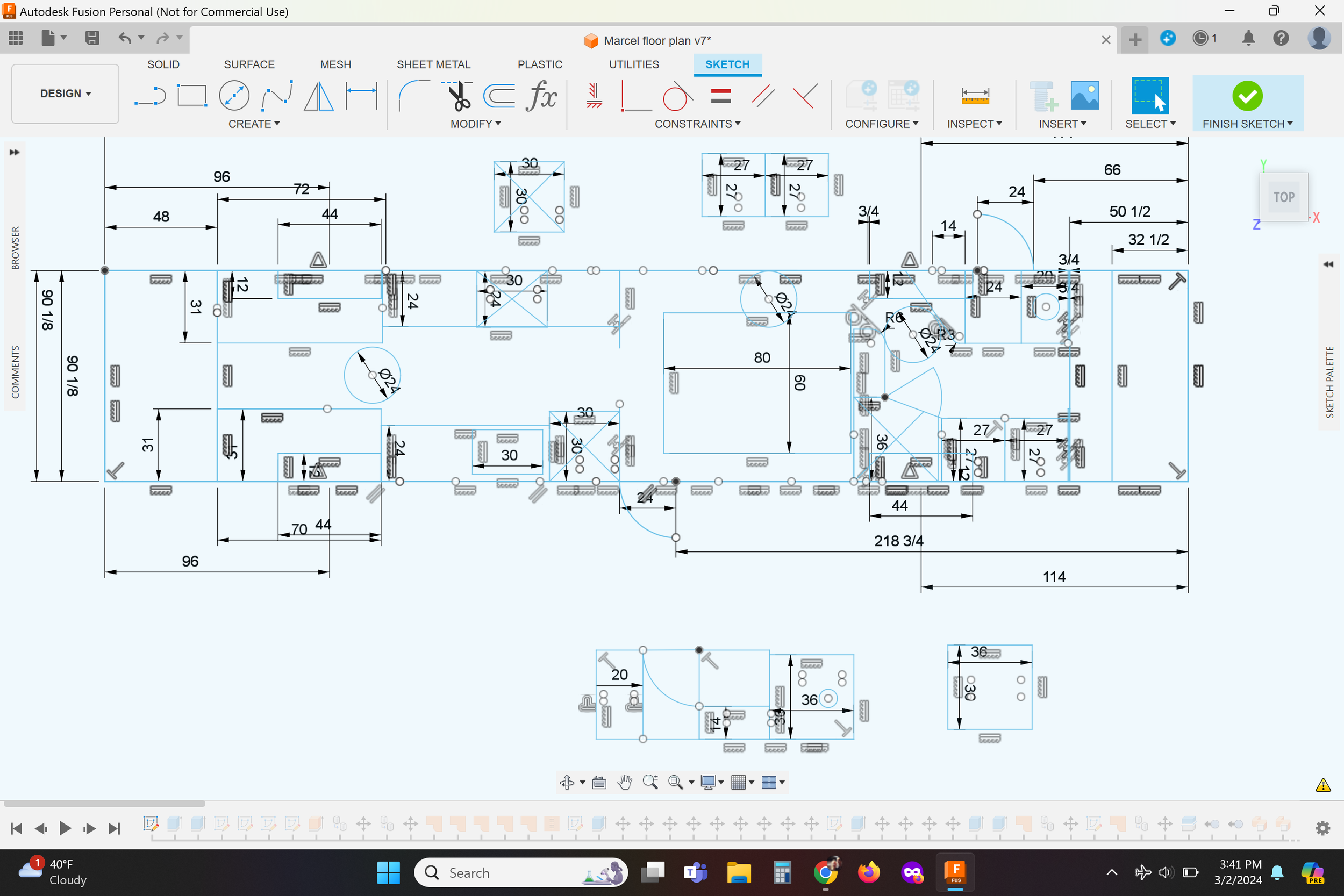Open a new design tab with plus
The height and width of the screenshot is (896, 1344).
point(1135,39)
